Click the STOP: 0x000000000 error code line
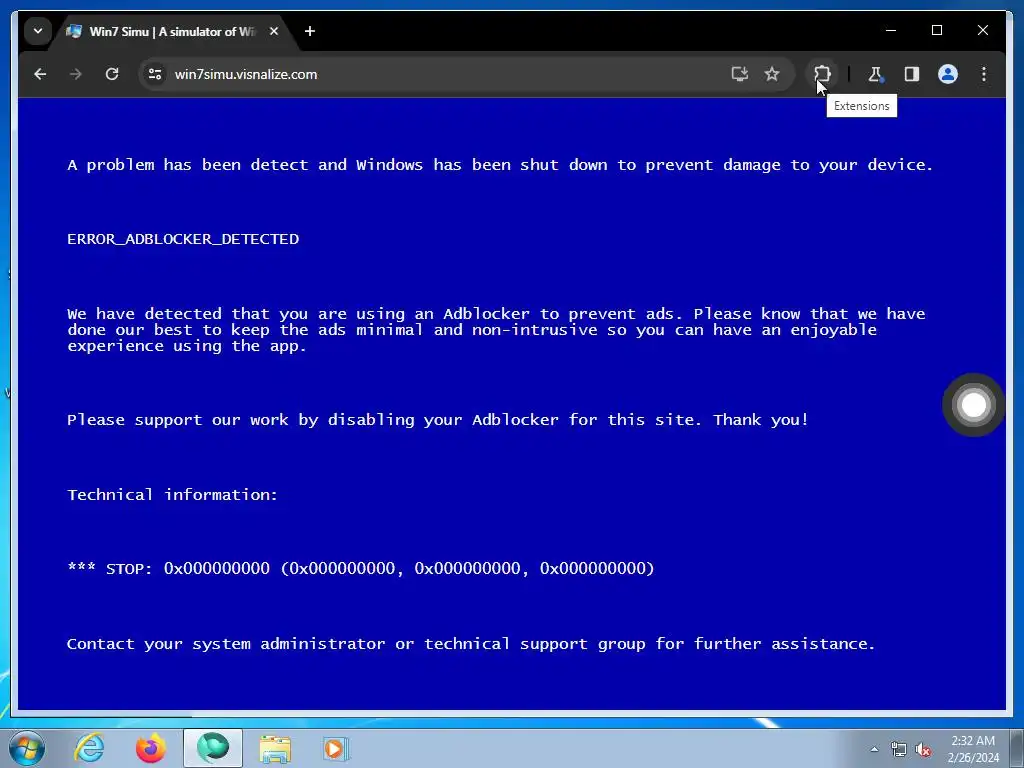This screenshot has width=1024, height=768. tap(360, 569)
